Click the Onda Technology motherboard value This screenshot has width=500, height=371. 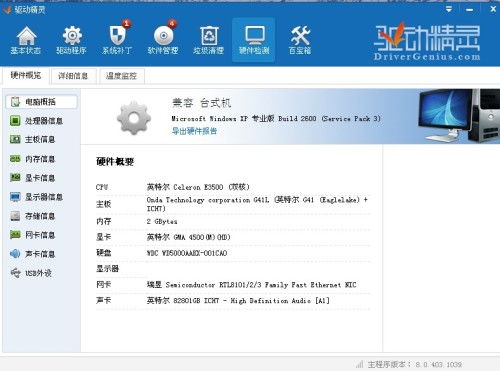pos(257,204)
